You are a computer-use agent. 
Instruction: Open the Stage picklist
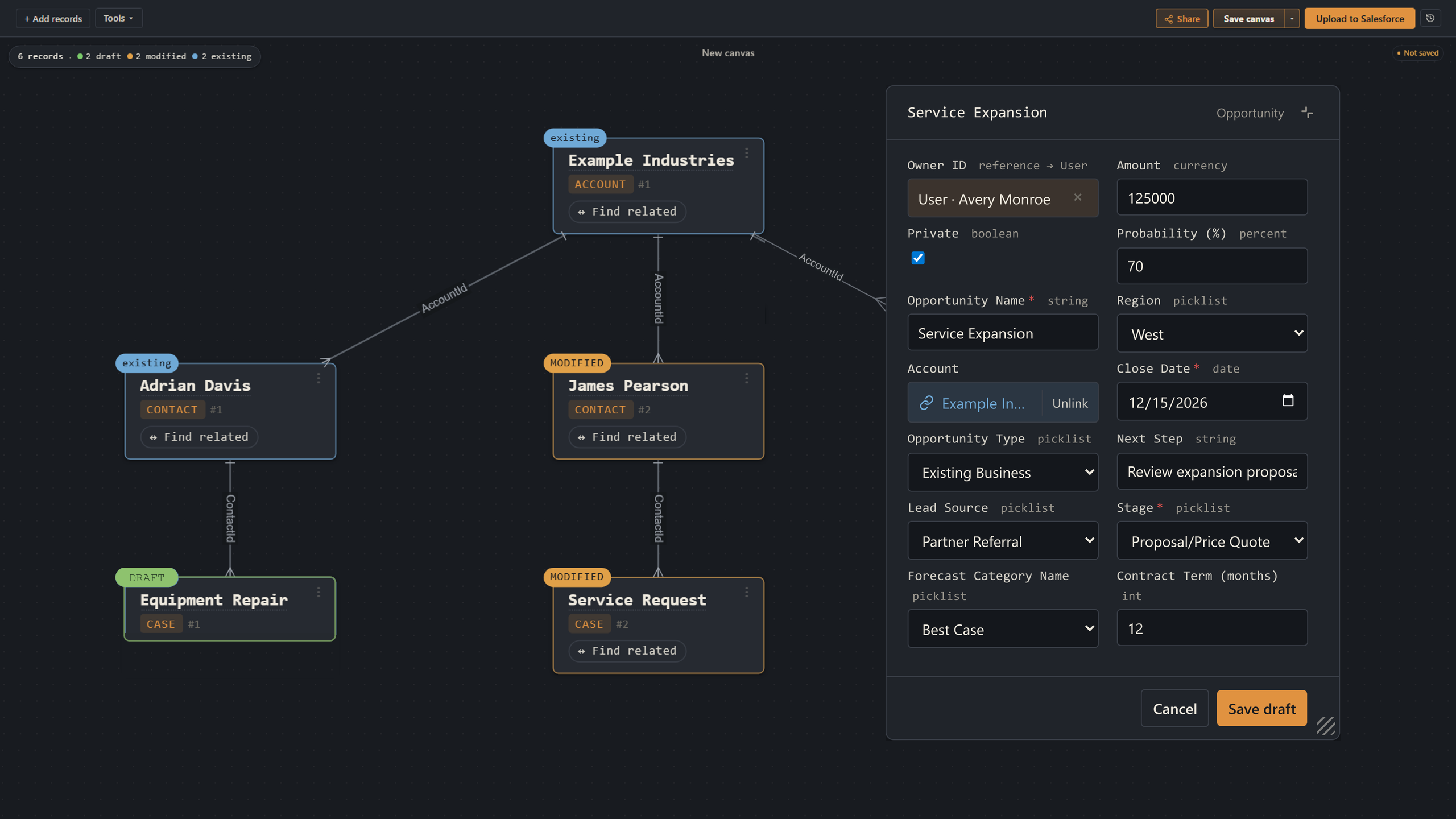click(1212, 541)
